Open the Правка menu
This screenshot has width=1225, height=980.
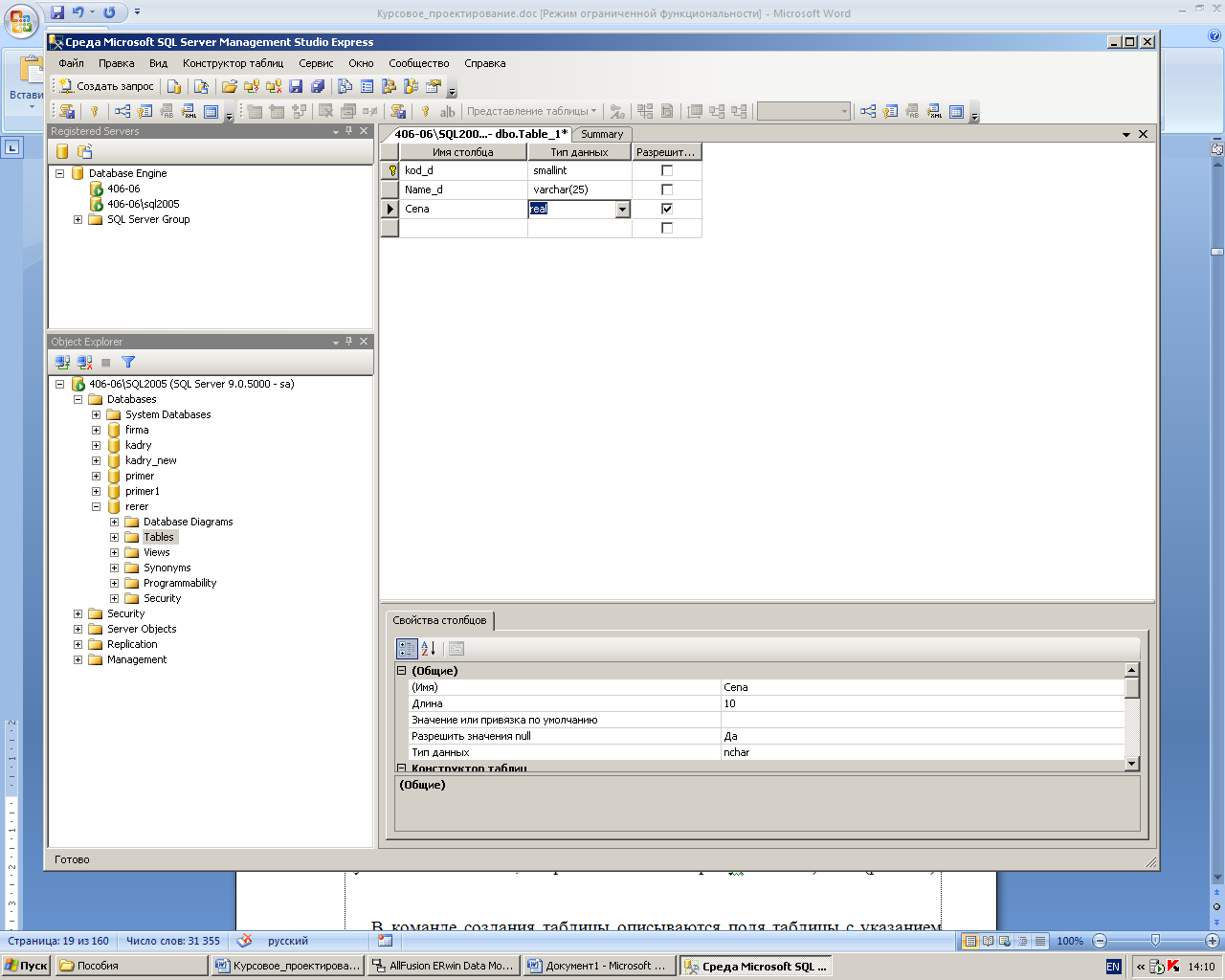116,63
